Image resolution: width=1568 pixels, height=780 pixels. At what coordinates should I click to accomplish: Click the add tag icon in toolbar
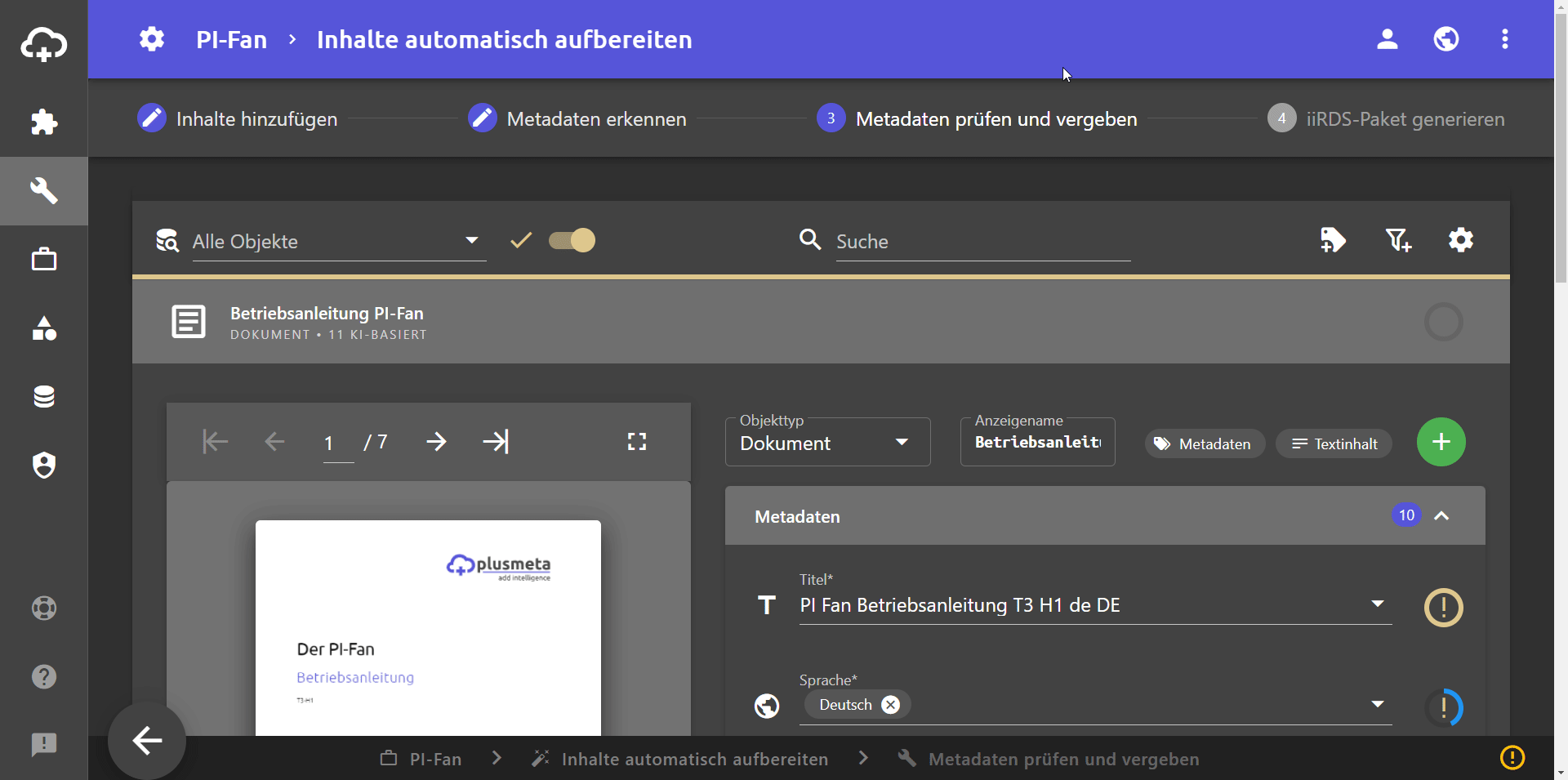coord(1333,240)
